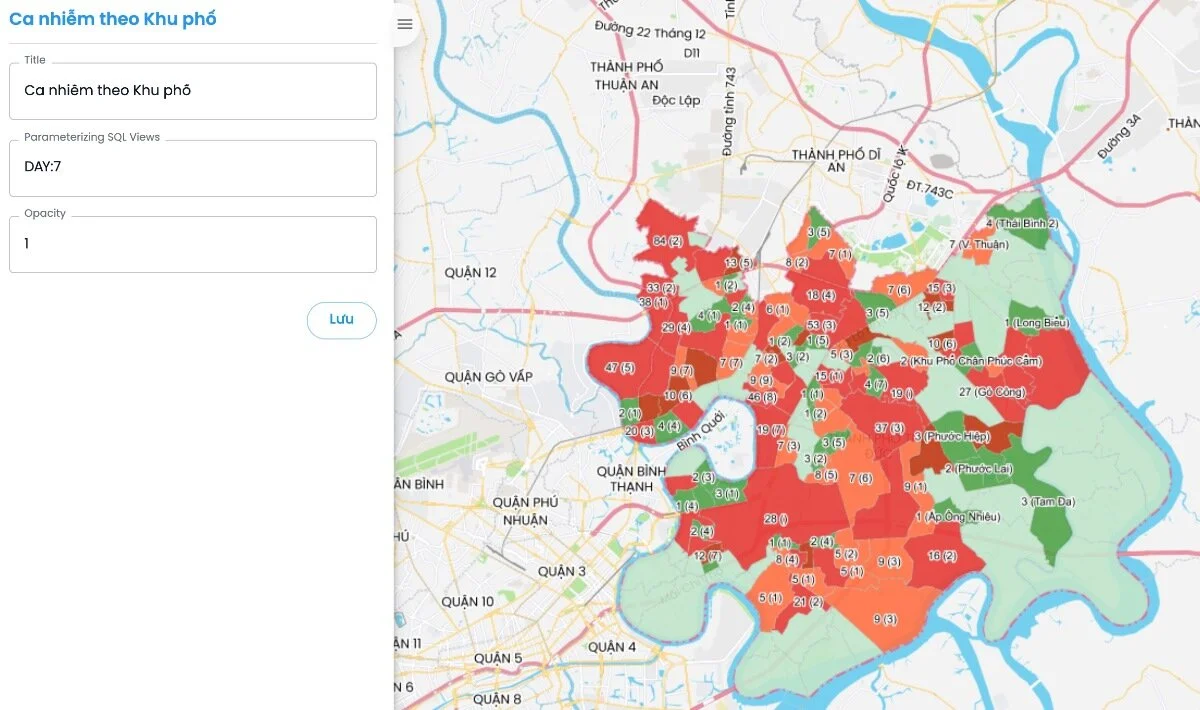Click the '4 (Thái Bình 2)' map label
The image size is (1200, 710).
point(1021,223)
